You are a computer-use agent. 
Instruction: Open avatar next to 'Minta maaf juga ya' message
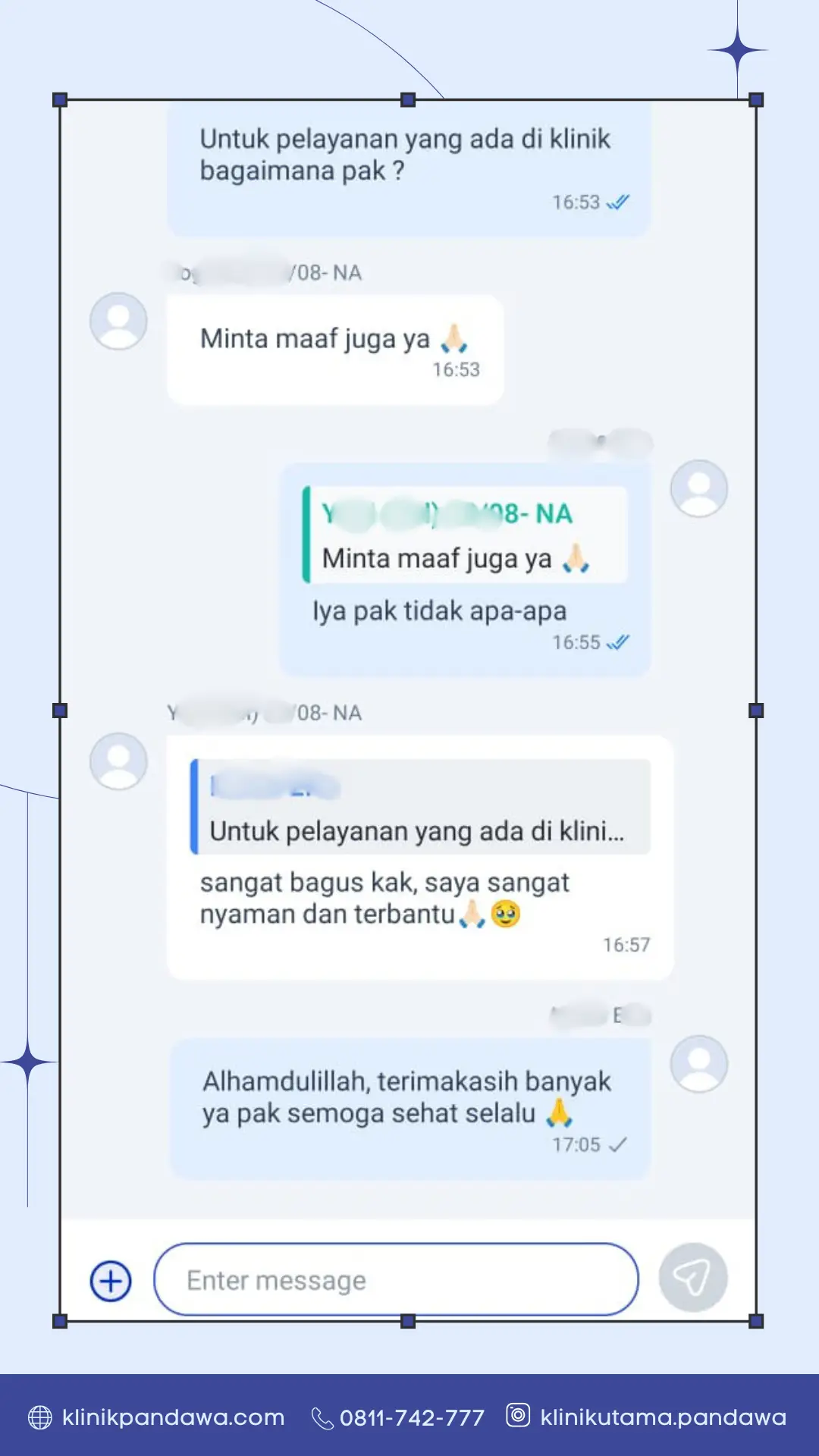[118, 322]
